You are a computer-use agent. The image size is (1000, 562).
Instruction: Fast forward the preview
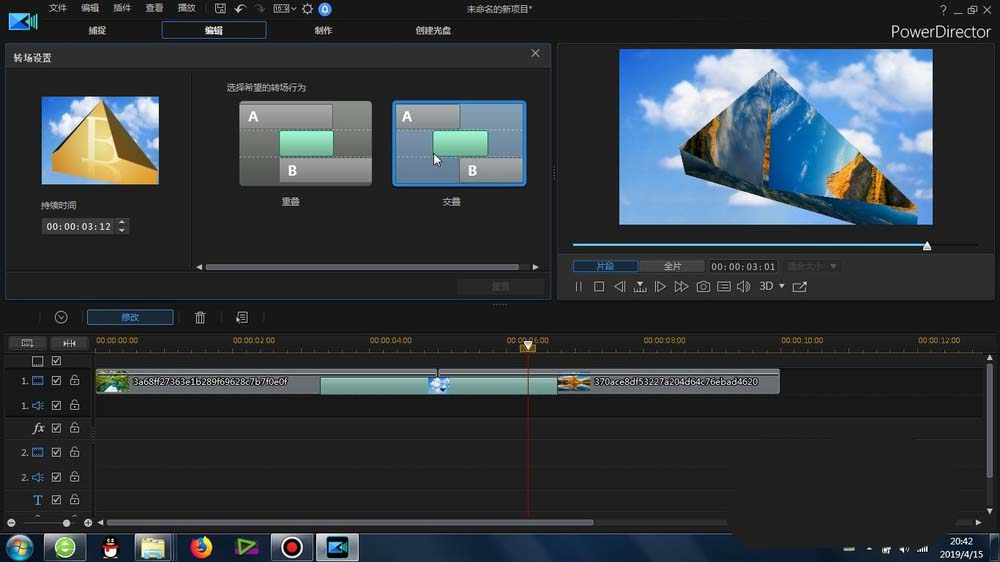coord(681,286)
